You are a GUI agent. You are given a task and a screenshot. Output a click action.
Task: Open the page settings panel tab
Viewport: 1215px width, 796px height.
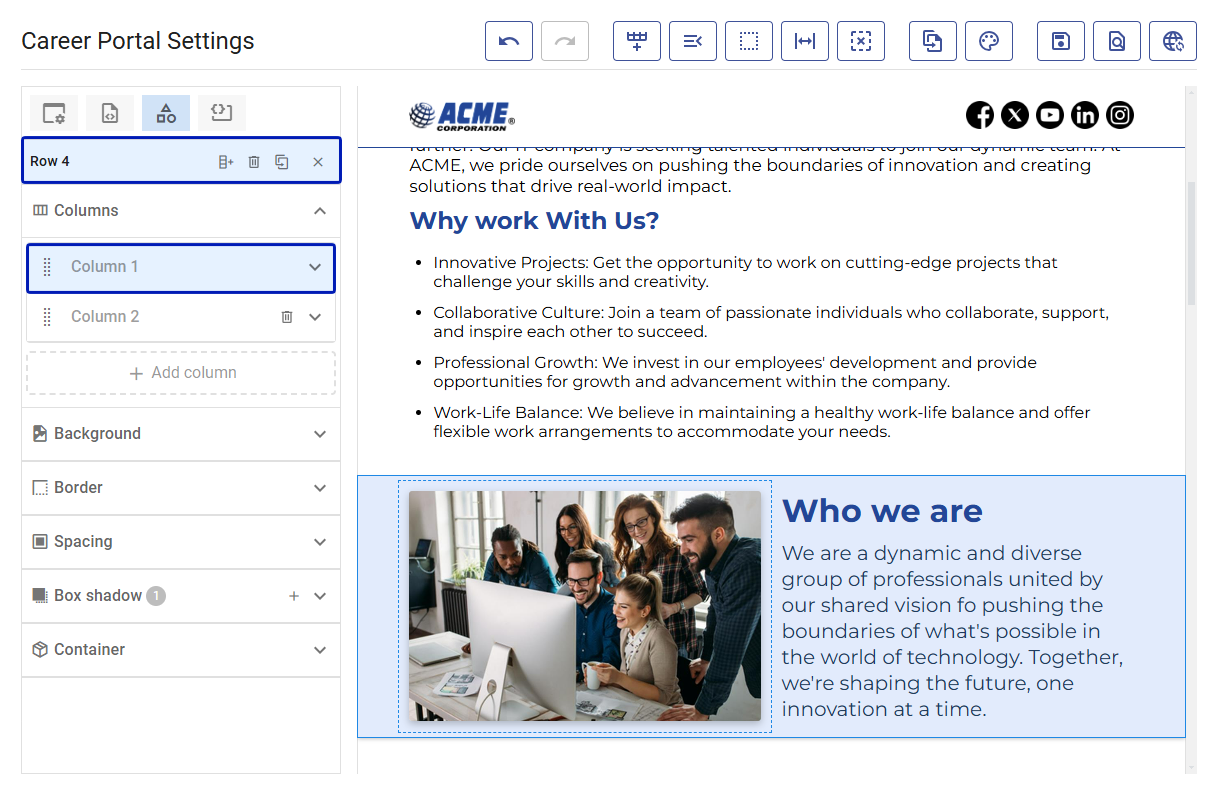[x=54, y=112]
